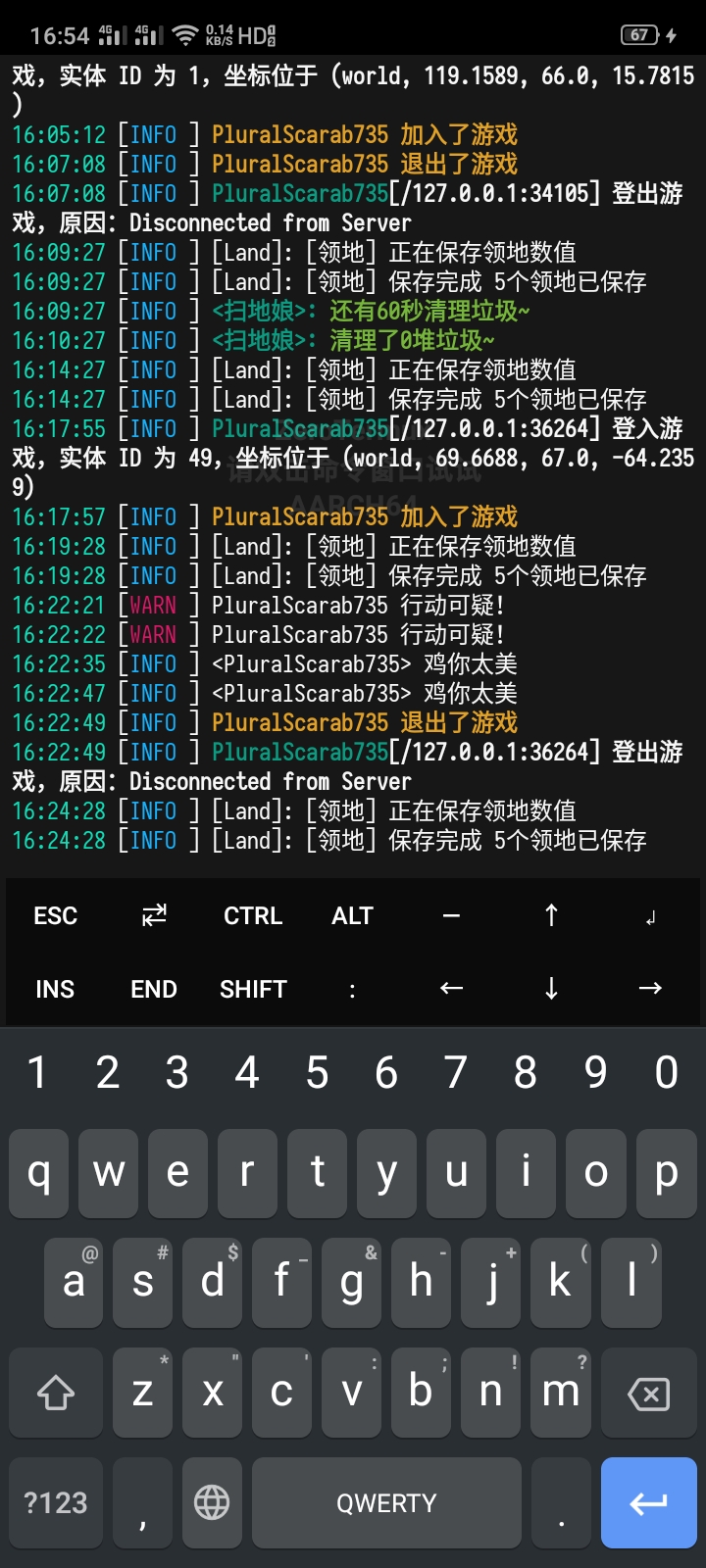The width and height of the screenshot is (706, 1568).
Task: Tap the log line 清理了0堆垃圾~
Action: (253, 340)
